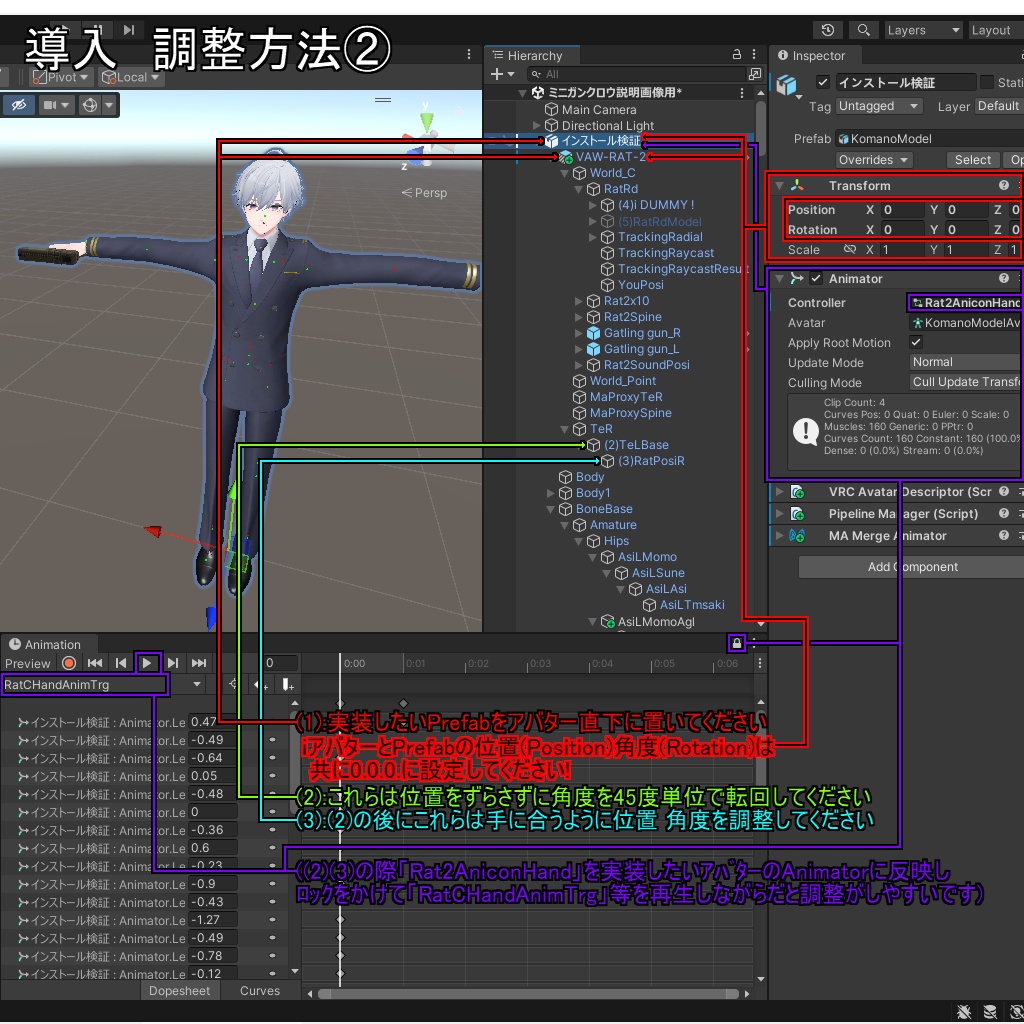1024x1024 pixels.
Task: Open the Layer Default dropdown
Action: coord(999,106)
